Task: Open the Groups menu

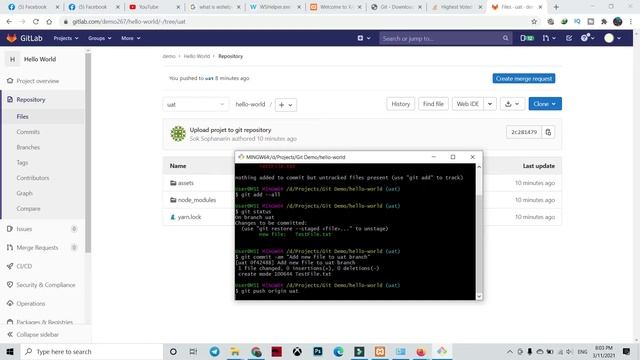Action: 99,38
